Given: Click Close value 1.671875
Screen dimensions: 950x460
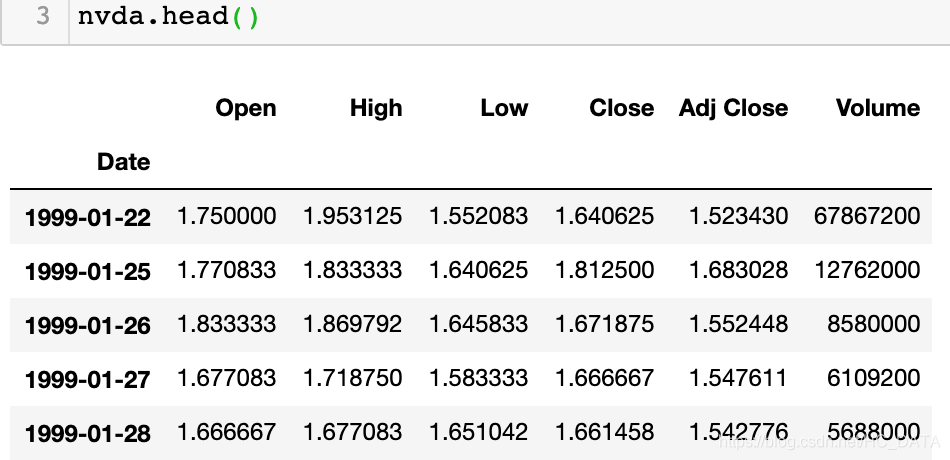Looking at the screenshot, I should [605, 324].
